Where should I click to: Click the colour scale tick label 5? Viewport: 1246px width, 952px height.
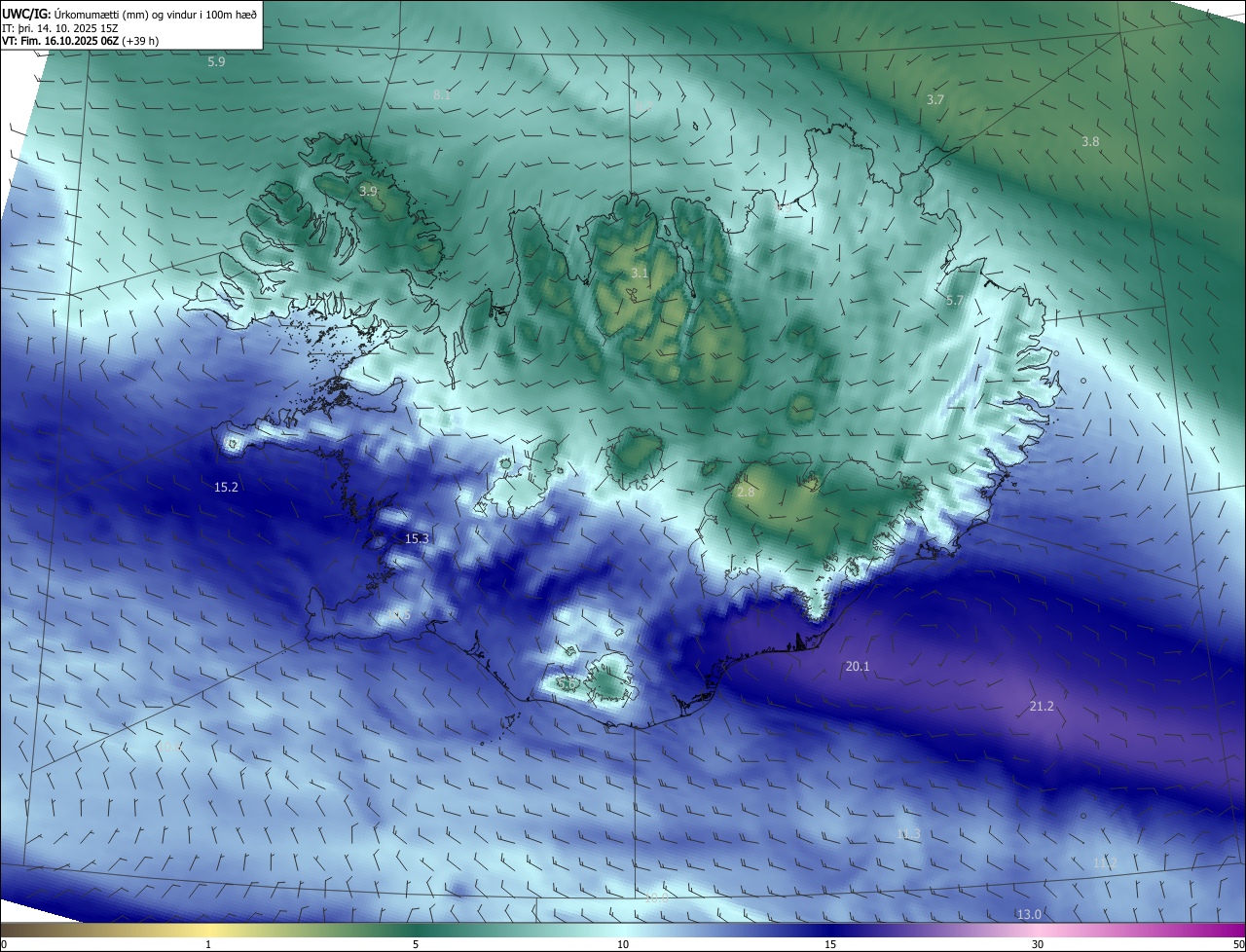click(x=416, y=944)
